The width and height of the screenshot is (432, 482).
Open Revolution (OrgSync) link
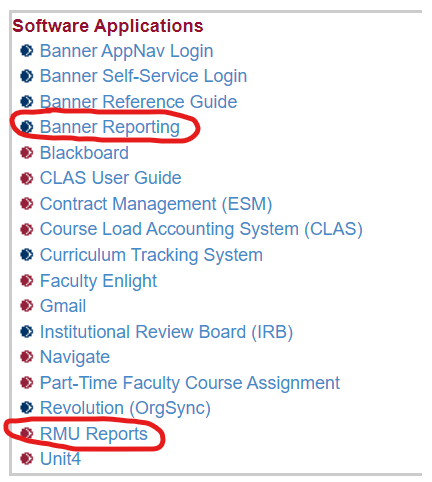tap(125, 408)
